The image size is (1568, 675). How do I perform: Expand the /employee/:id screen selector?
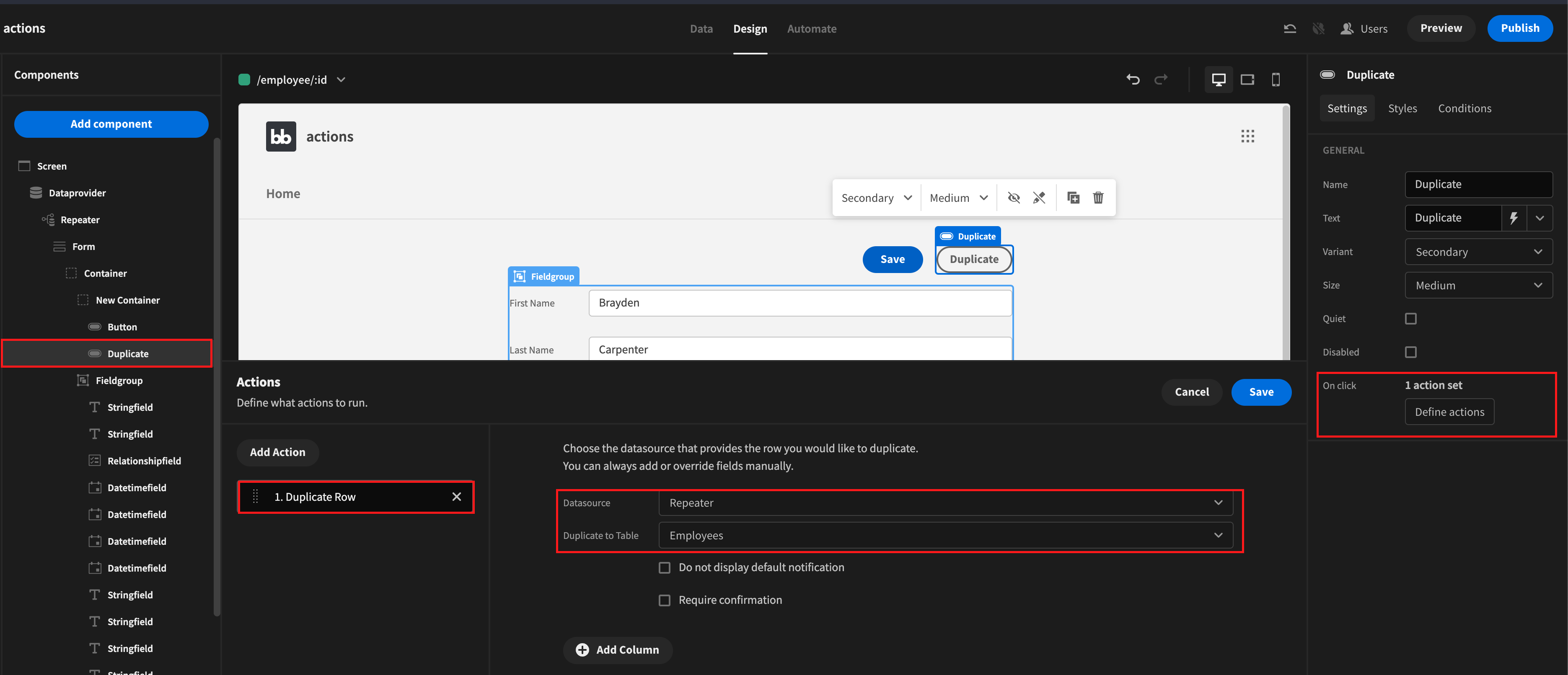341,80
